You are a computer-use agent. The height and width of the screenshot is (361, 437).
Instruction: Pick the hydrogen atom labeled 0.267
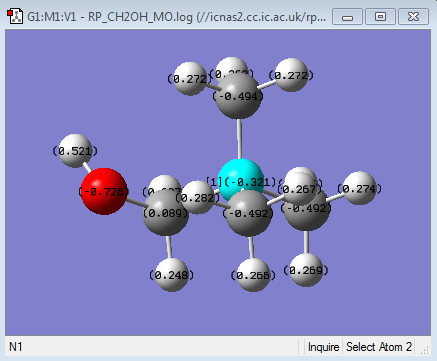click(x=300, y=189)
